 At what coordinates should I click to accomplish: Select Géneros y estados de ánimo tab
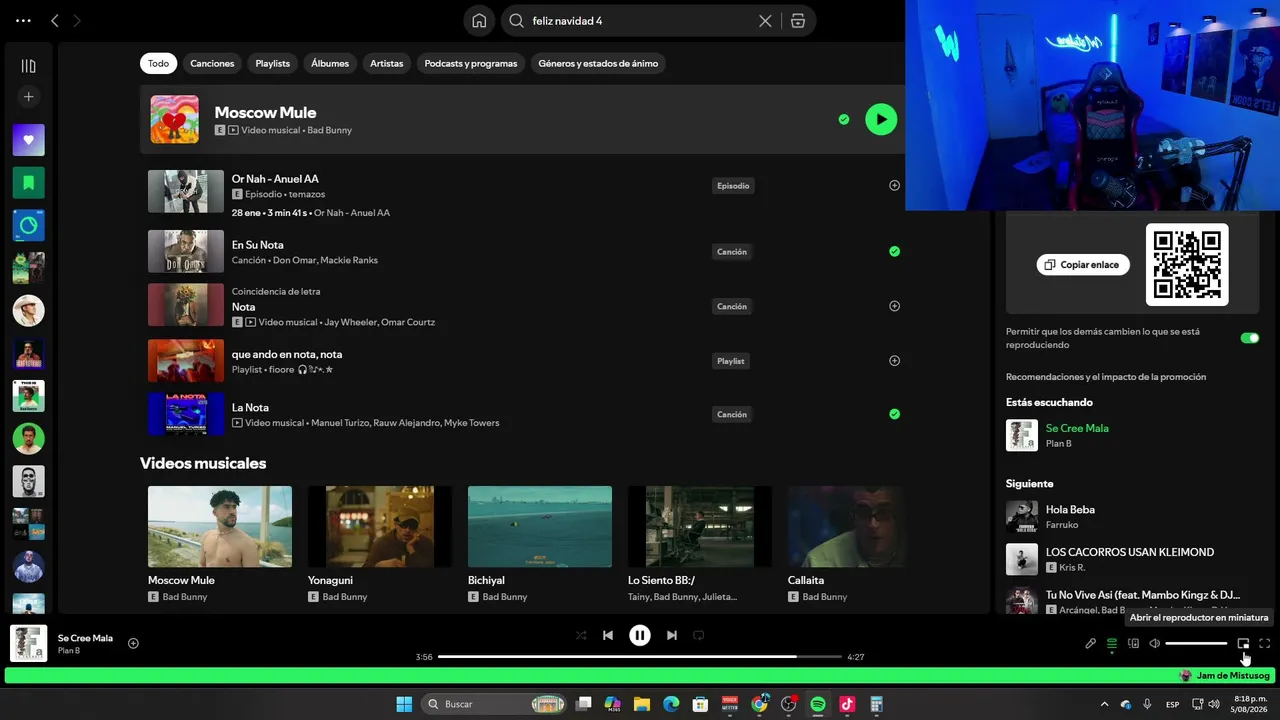tap(598, 63)
